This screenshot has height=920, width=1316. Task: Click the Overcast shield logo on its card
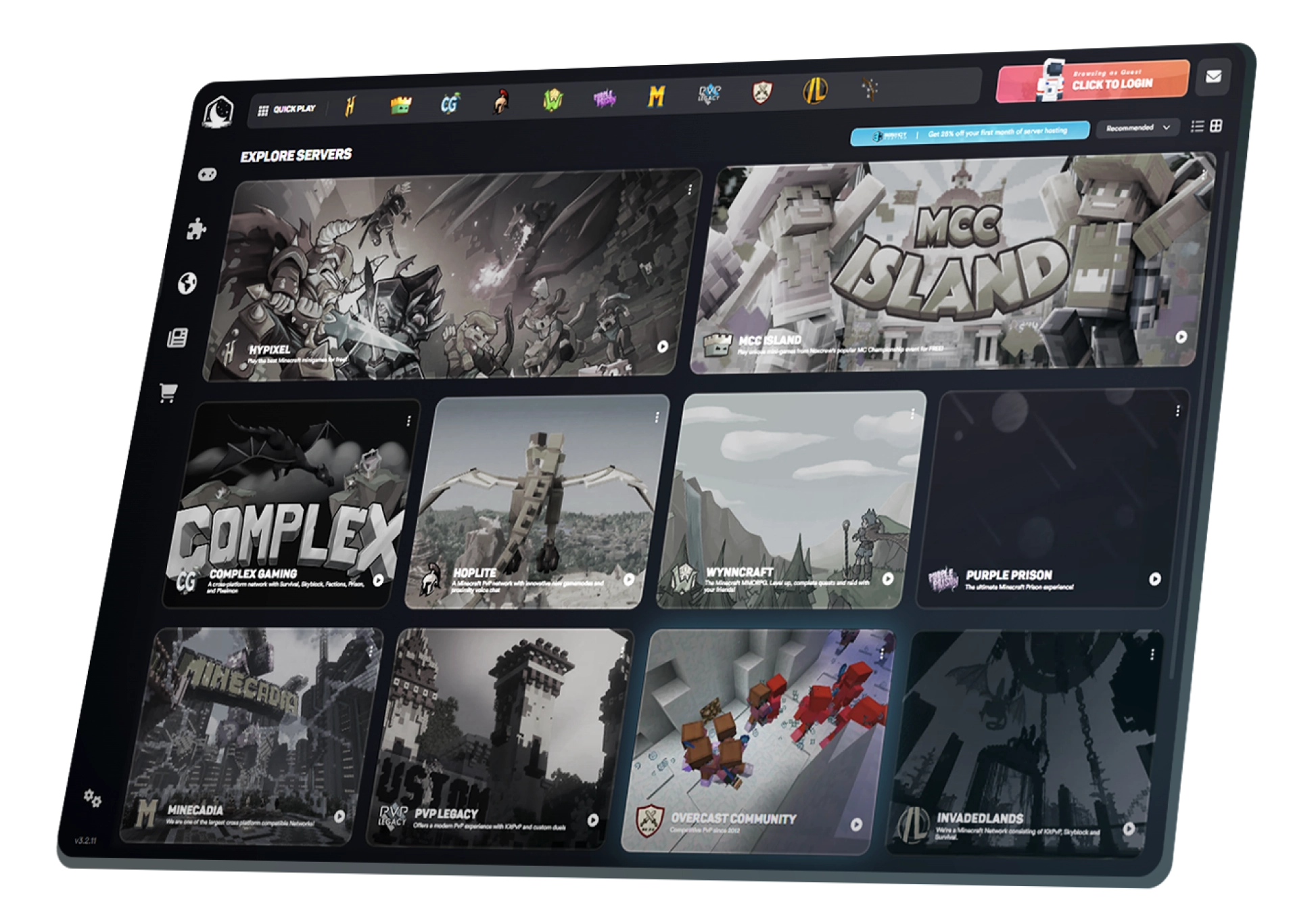[x=649, y=820]
